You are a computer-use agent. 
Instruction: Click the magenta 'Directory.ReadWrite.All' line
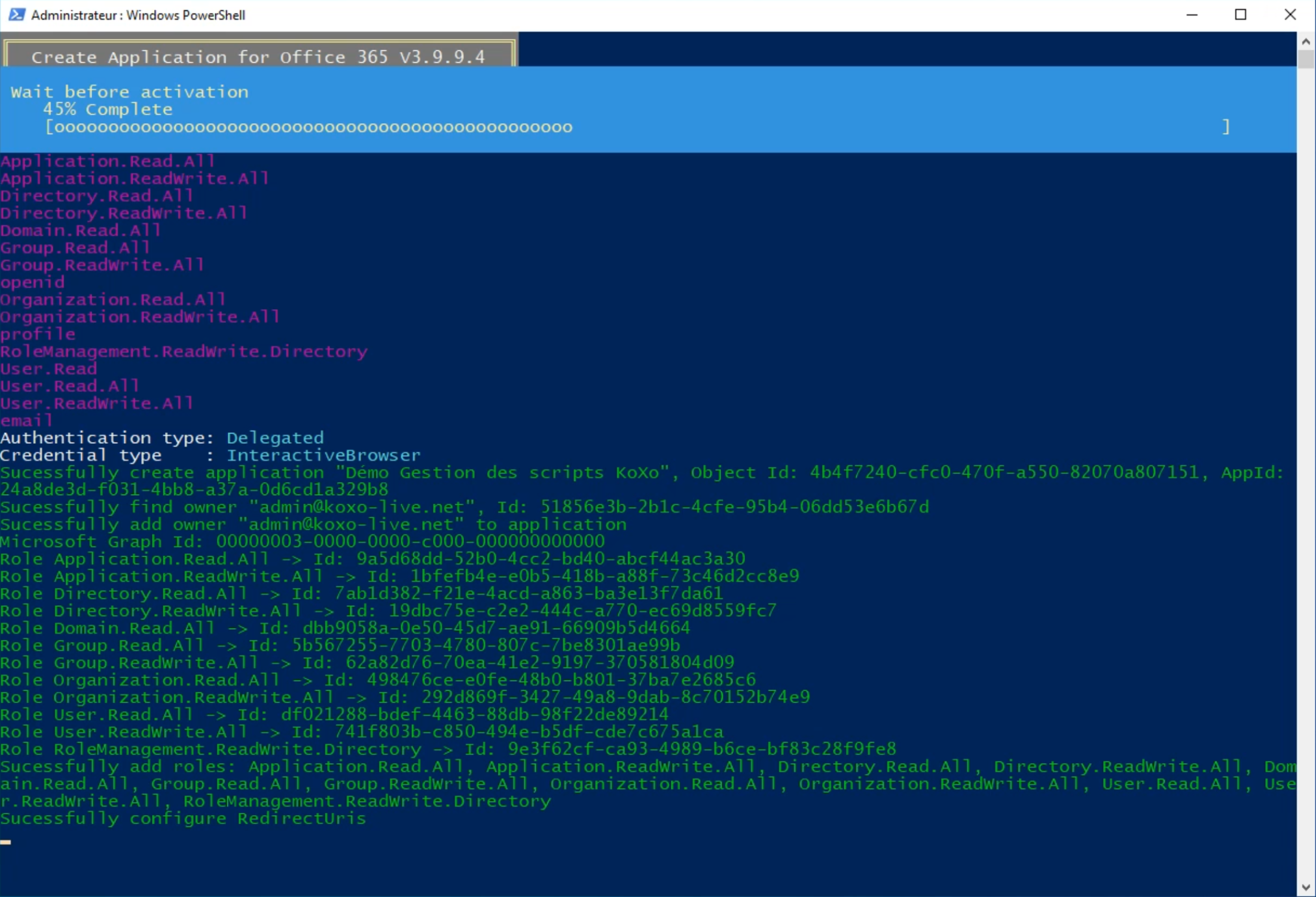[124, 213]
